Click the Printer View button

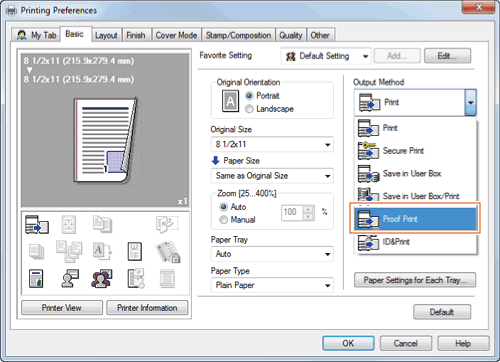click(x=62, y=308)
